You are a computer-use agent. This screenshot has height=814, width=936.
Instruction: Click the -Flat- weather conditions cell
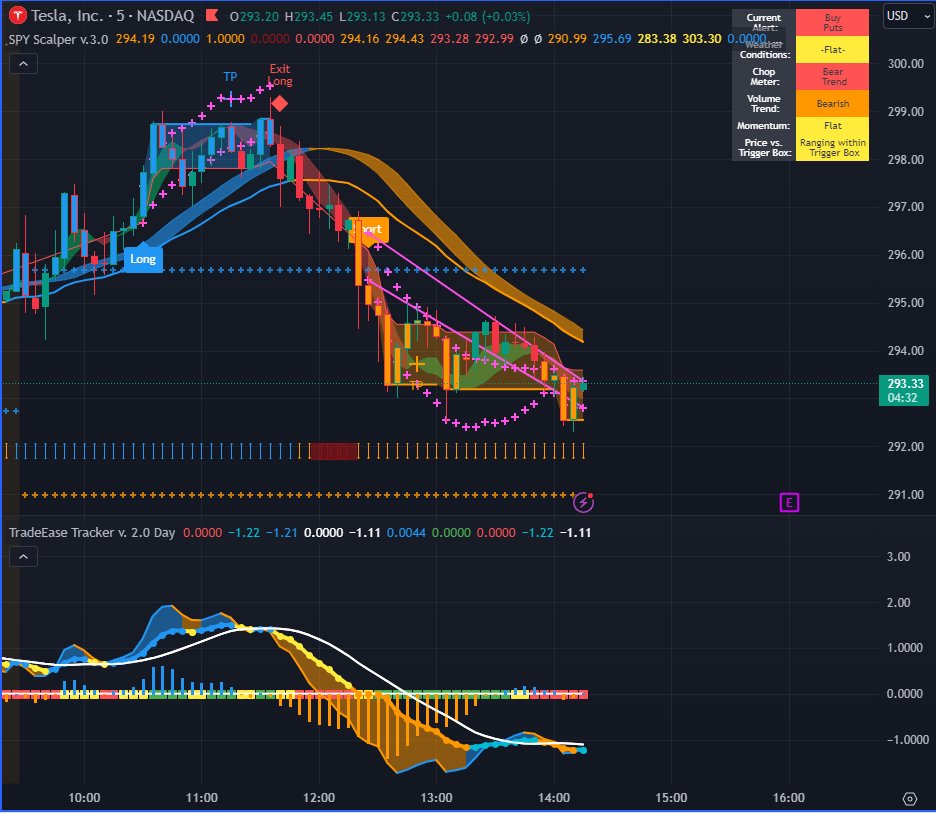coord(832,50)
